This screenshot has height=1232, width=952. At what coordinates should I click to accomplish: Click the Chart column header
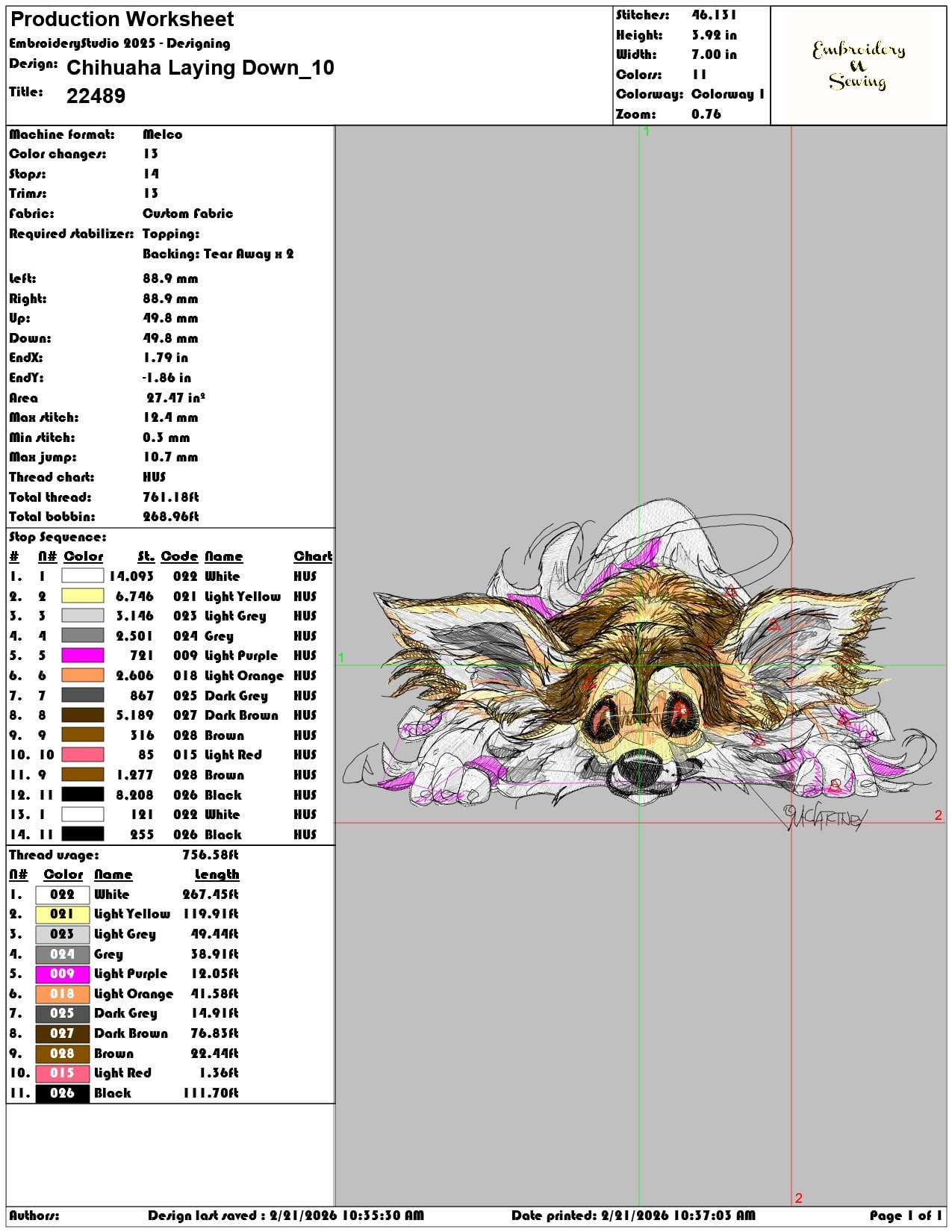tap(313, 557)
